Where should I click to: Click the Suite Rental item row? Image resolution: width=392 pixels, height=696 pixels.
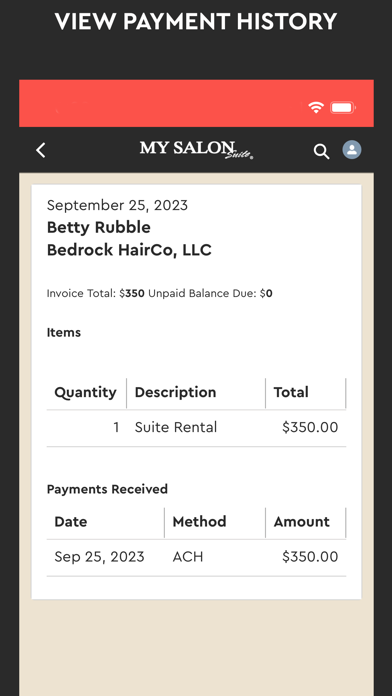196,428
